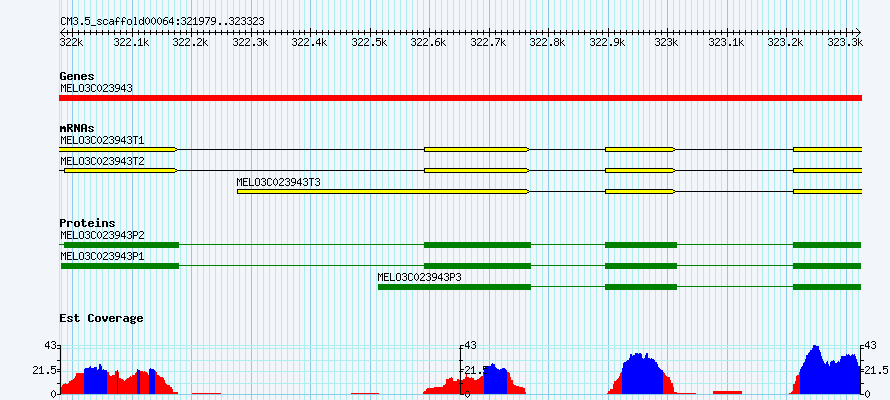
Task: Click the 323.3k ruler tick label
Action: tap(845, 42)
